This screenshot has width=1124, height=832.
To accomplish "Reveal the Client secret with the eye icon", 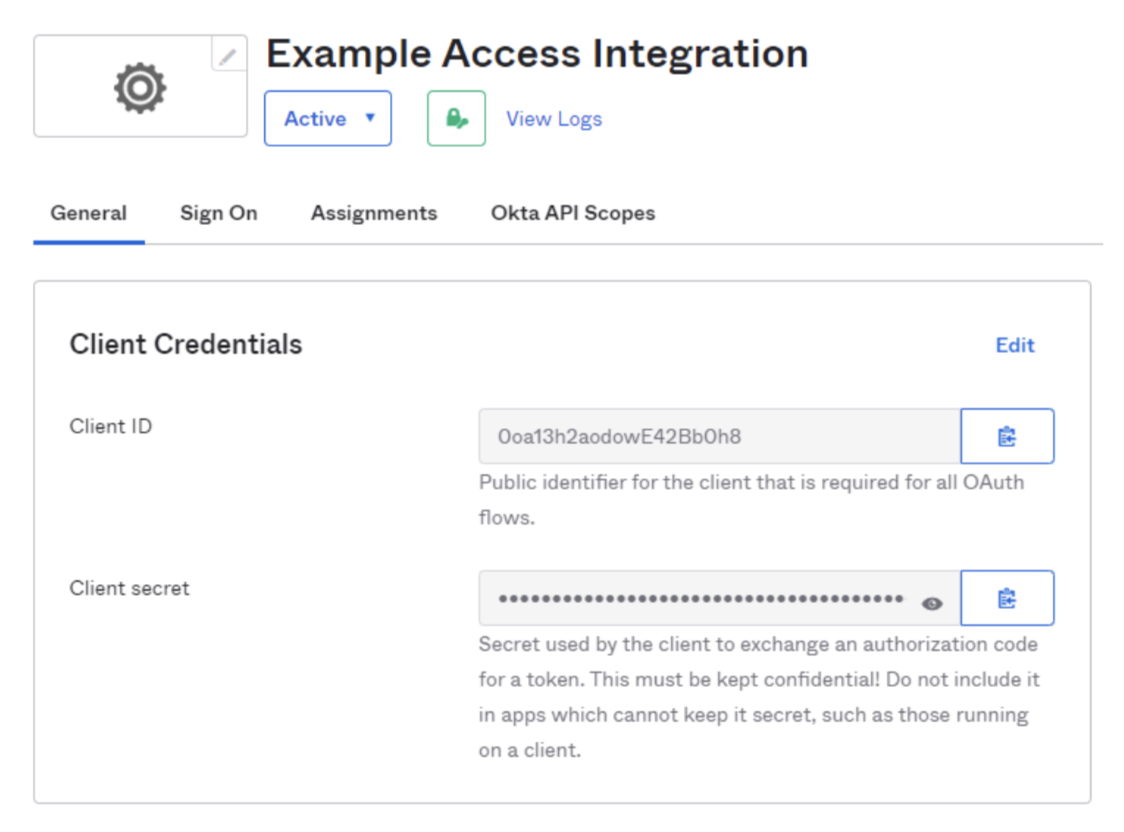I will [932, 603].
